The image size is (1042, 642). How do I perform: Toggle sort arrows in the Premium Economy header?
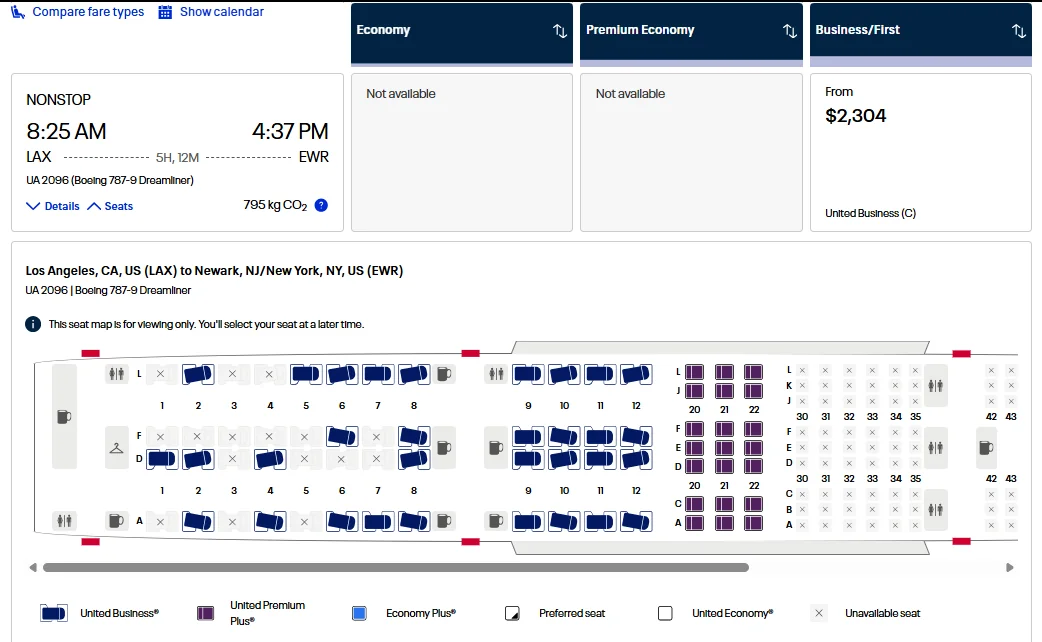pyautogui.click(x=790, y=31)
